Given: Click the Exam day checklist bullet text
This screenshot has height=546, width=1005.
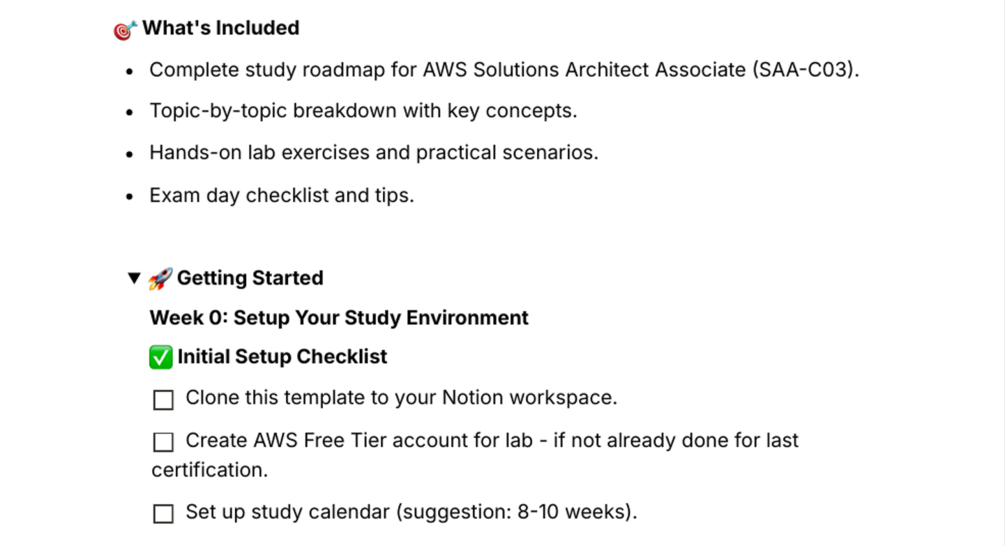Looking at the screenshot, I should click(x=281, y=195).
